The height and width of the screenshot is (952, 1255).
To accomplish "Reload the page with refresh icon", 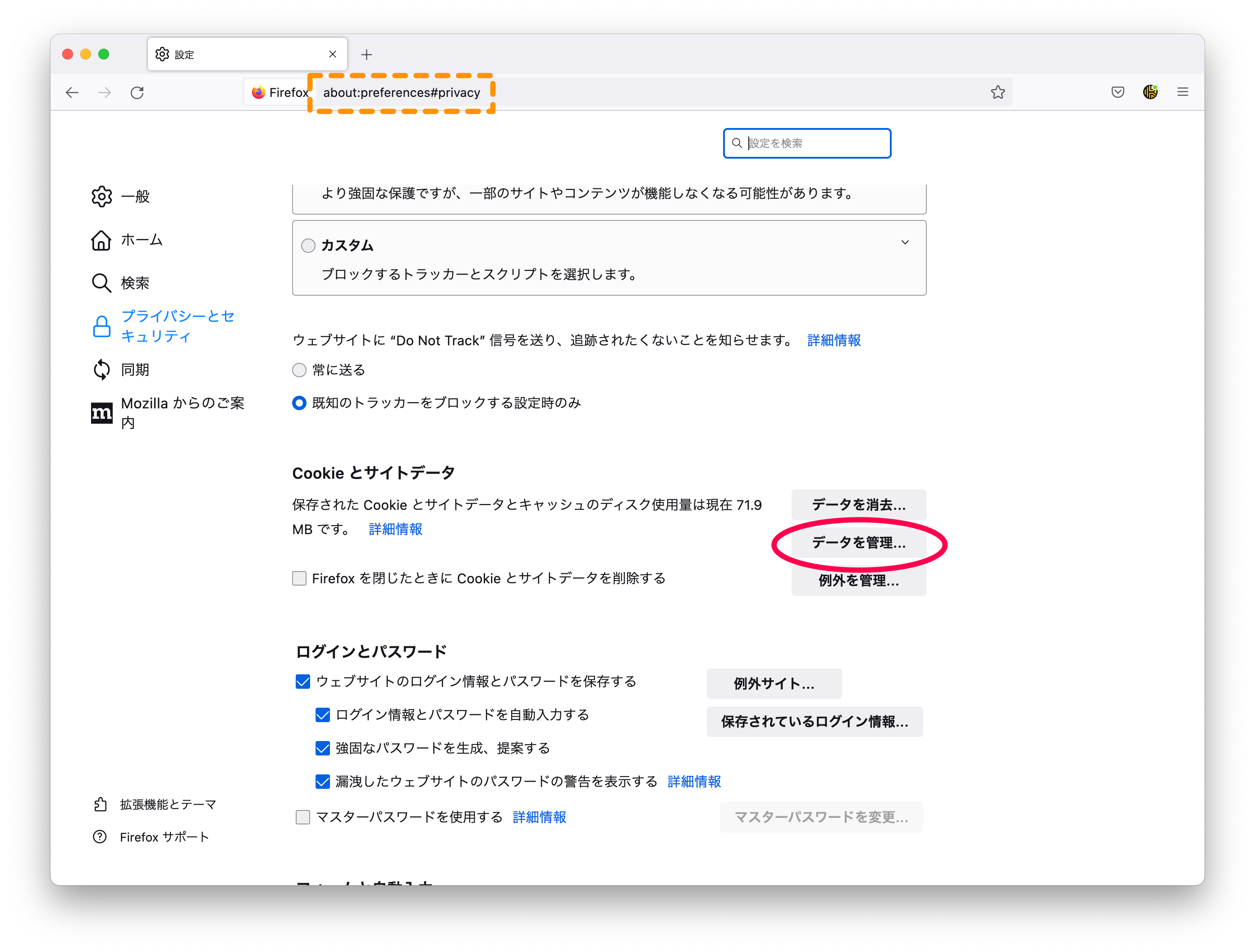I will 137,92.
